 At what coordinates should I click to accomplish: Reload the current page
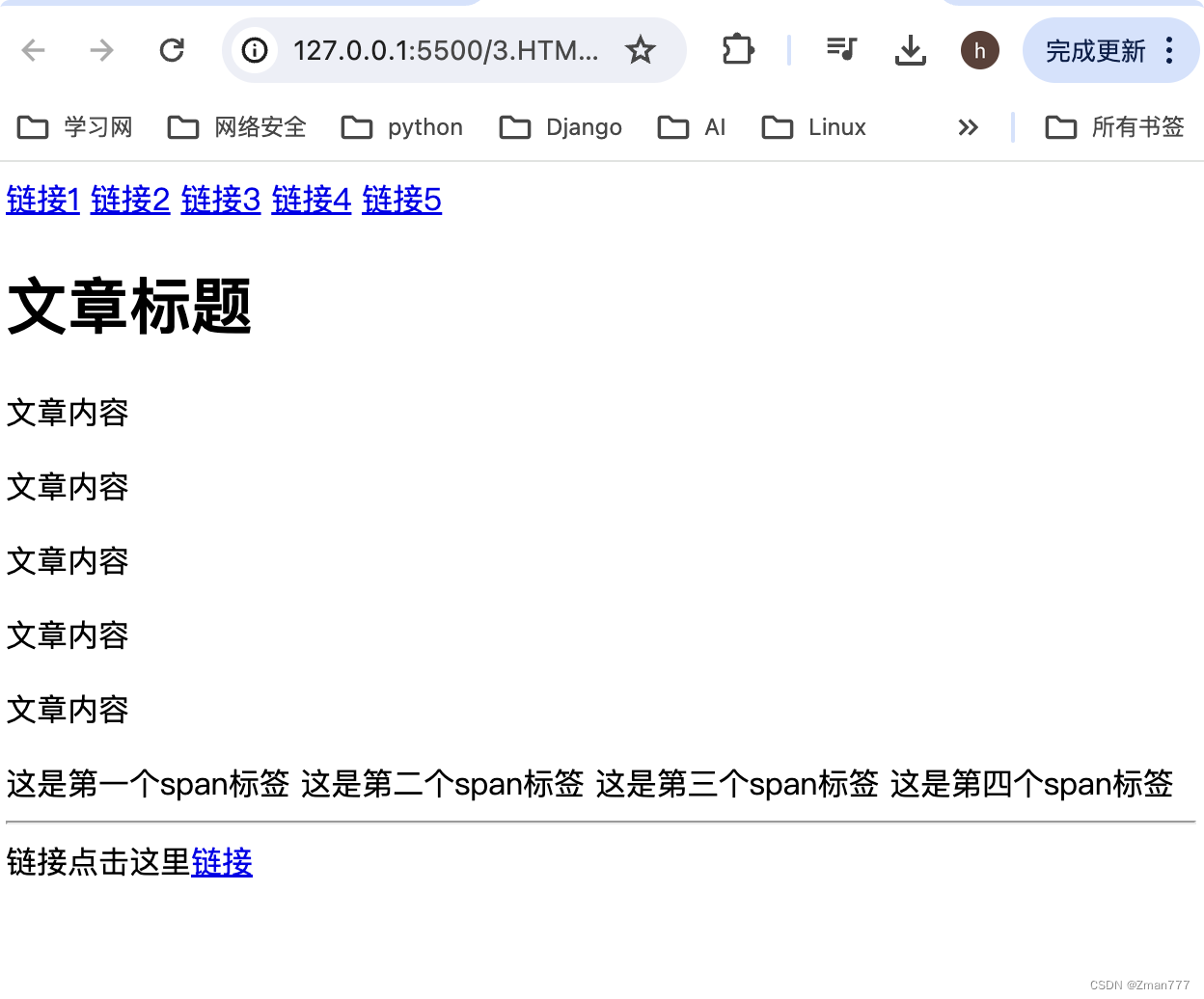click(x=172, y=50)
